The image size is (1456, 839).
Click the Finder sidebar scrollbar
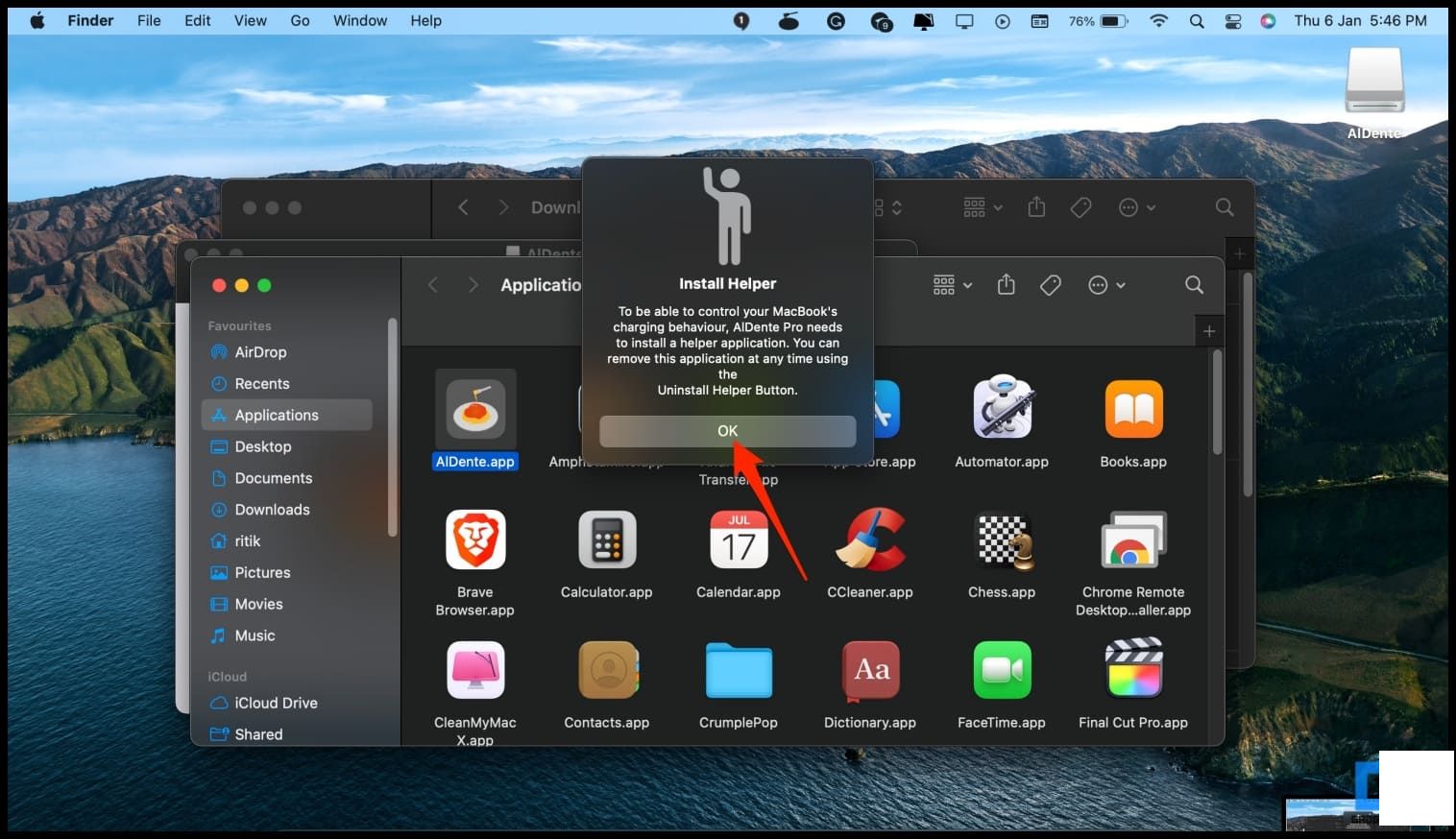pyautogui.click(x=392, y=427)
